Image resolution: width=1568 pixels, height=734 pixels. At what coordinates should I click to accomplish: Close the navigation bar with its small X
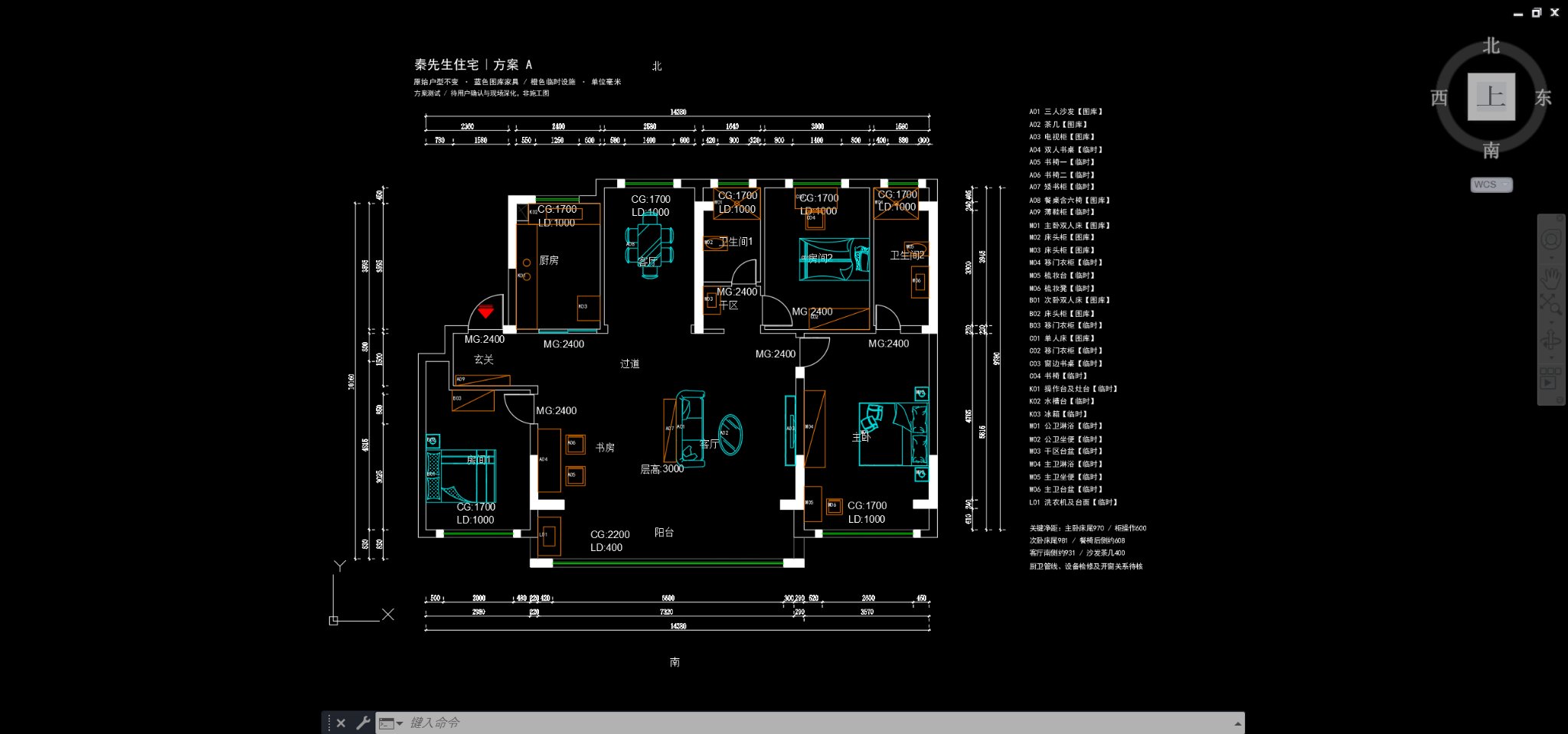click(x=1561, y=219)
